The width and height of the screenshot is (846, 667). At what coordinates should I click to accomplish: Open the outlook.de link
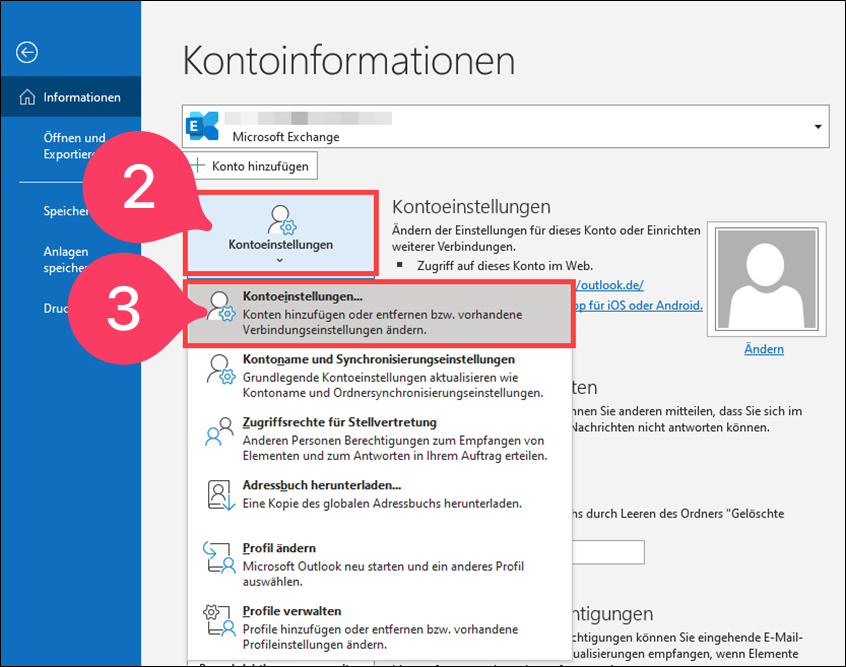click(x=609, y=285)
